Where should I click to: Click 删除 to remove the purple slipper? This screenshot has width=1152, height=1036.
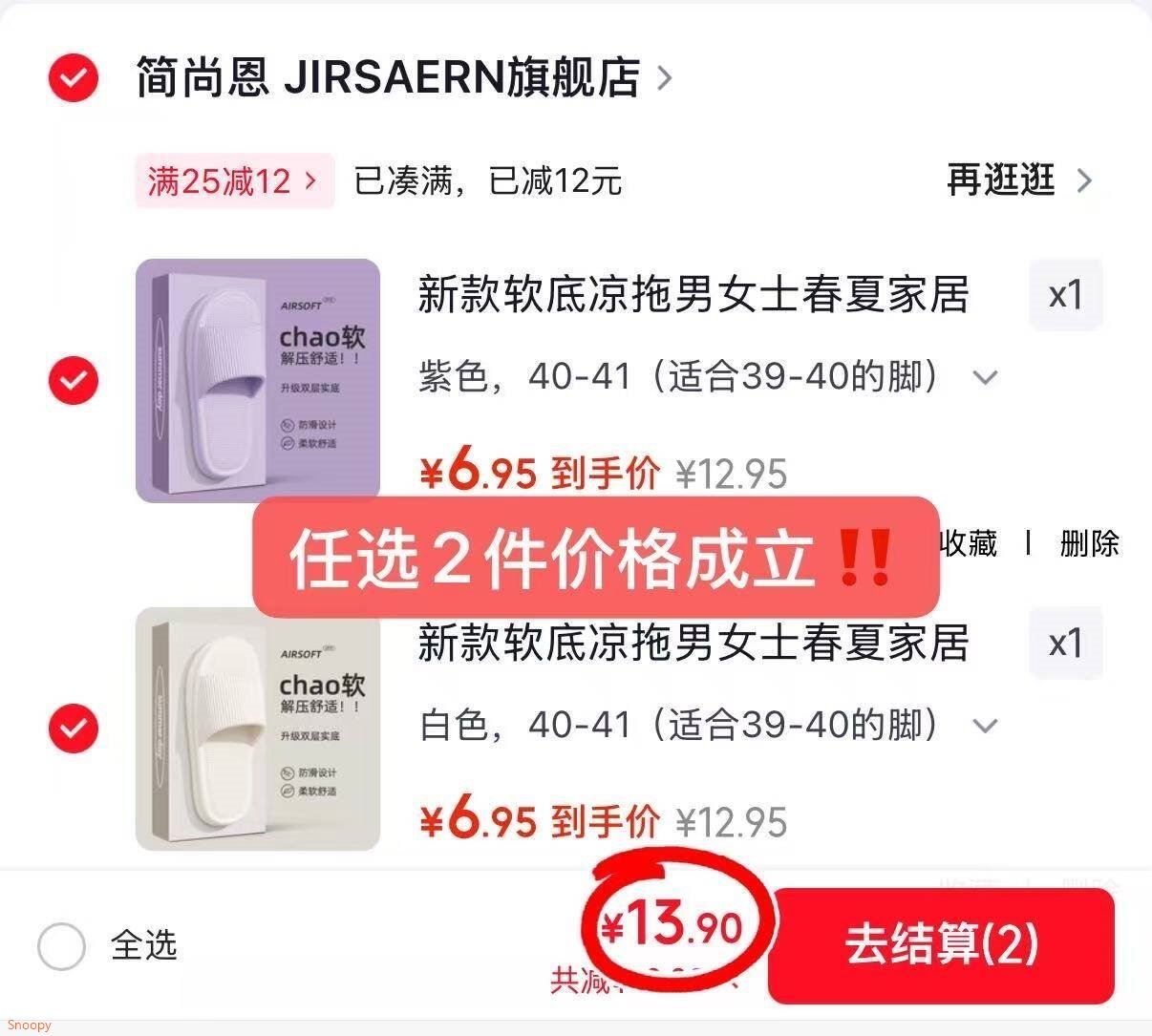(x=1090, y=543)
